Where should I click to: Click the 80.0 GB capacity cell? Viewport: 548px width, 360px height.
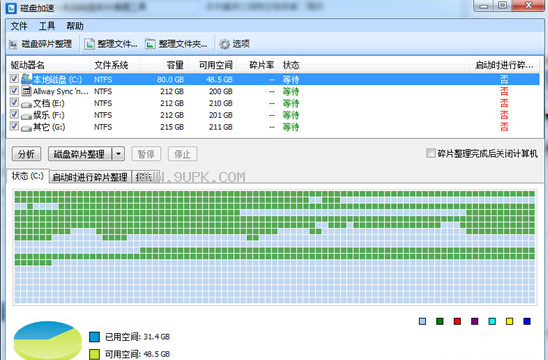coord(171,80)
